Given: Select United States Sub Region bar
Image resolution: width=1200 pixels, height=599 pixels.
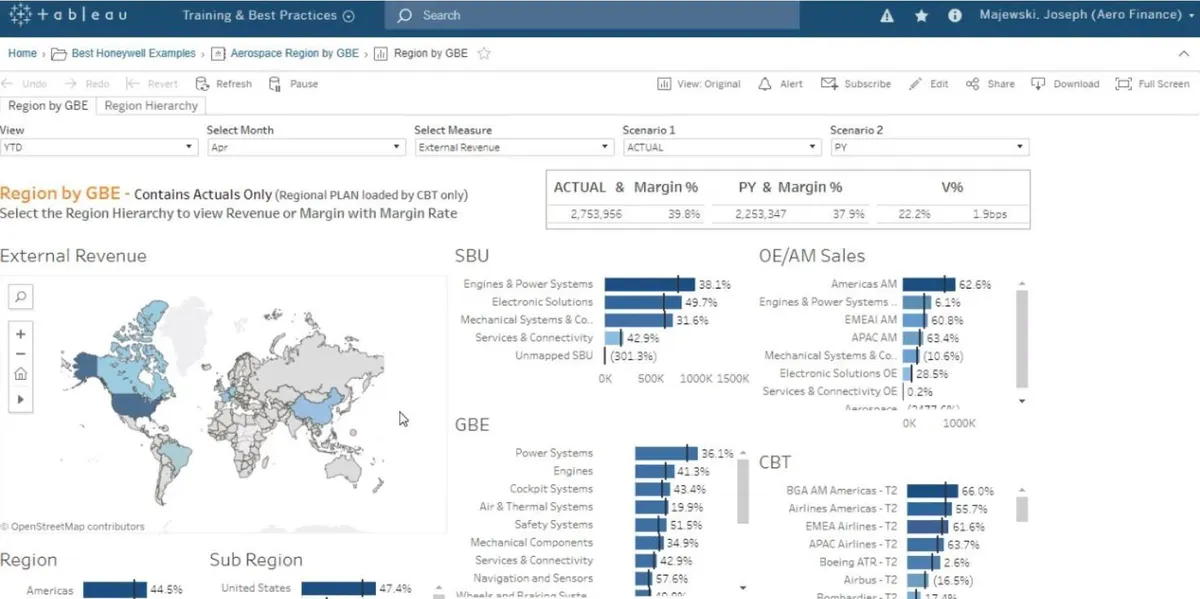Looking at the screenshot, I should [338, 589].
